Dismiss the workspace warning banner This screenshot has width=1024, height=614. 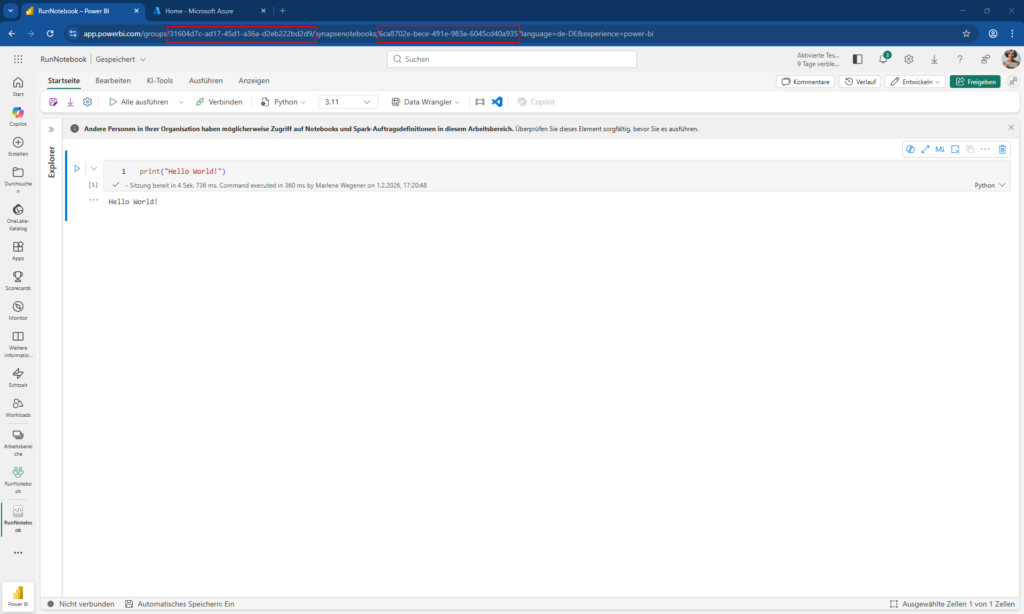click(1011, 127)
